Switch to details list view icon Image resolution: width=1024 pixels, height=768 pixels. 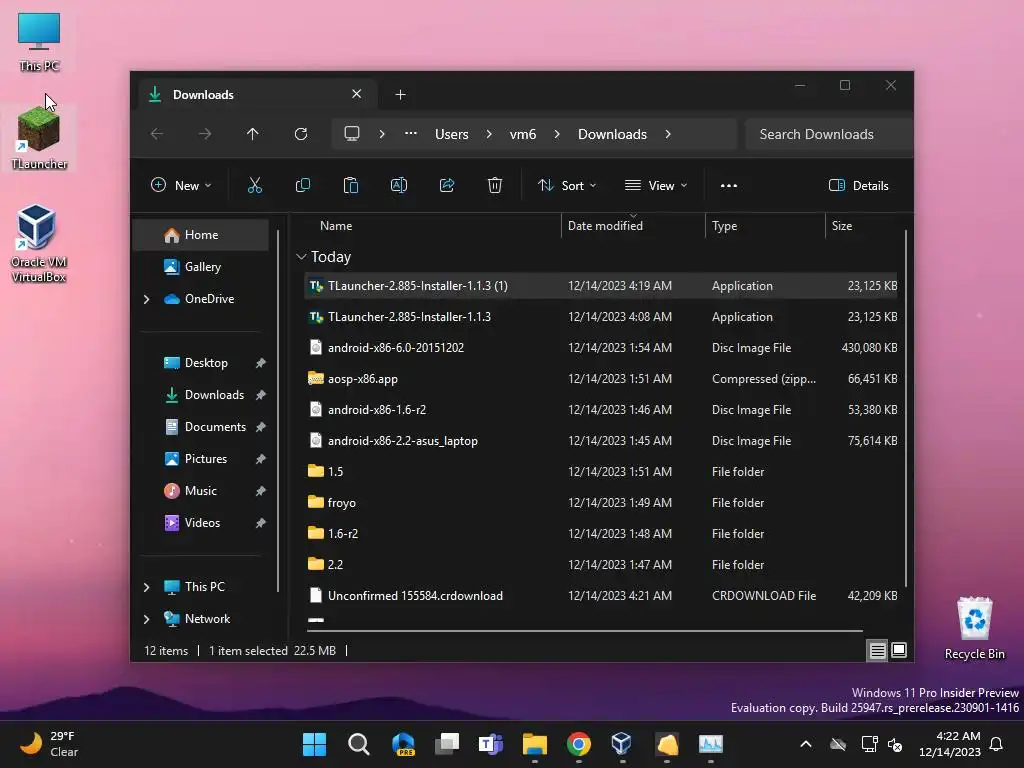tap(877, 650)
